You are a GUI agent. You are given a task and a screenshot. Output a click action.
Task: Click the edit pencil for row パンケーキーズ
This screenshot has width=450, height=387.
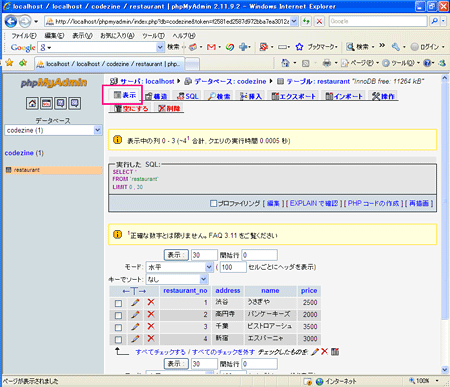tap(135, 314)
